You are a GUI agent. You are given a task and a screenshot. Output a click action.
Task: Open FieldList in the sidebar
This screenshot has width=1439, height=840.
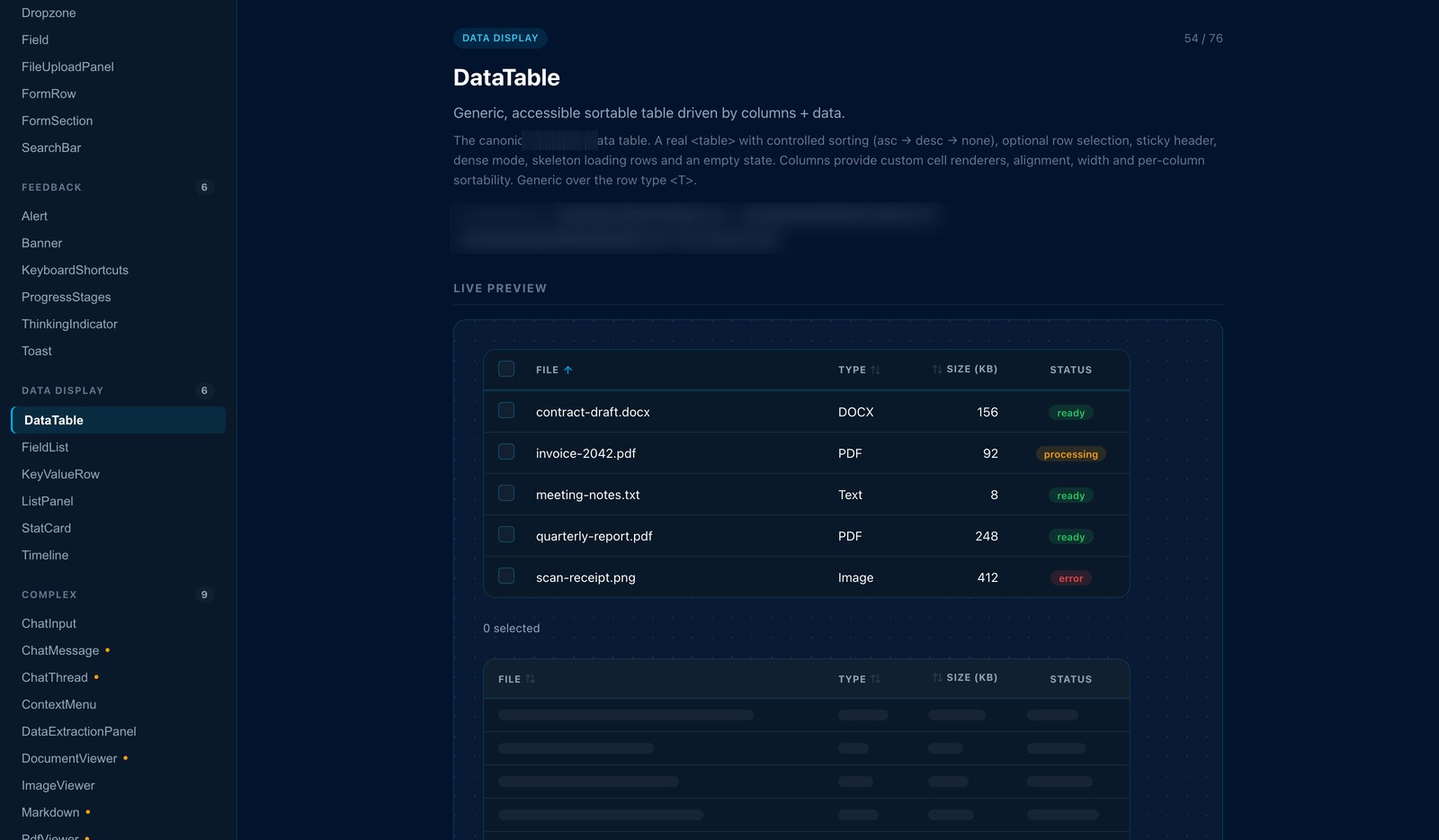tap(45, 447)
